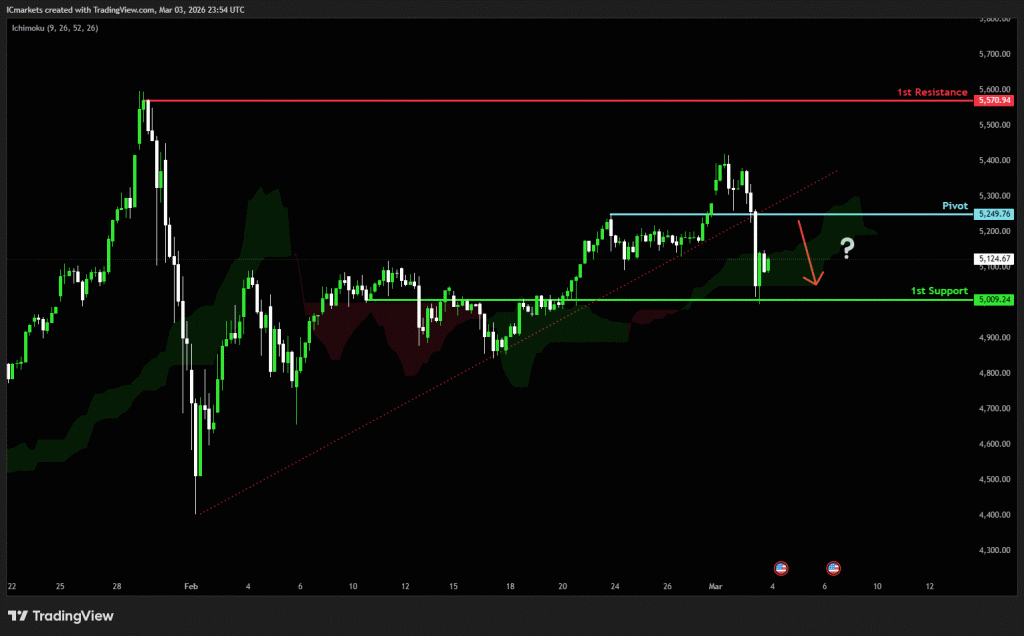Select the red dotted ascending trendline
This screenshot has height=636, width=1024.
[400, 402]
